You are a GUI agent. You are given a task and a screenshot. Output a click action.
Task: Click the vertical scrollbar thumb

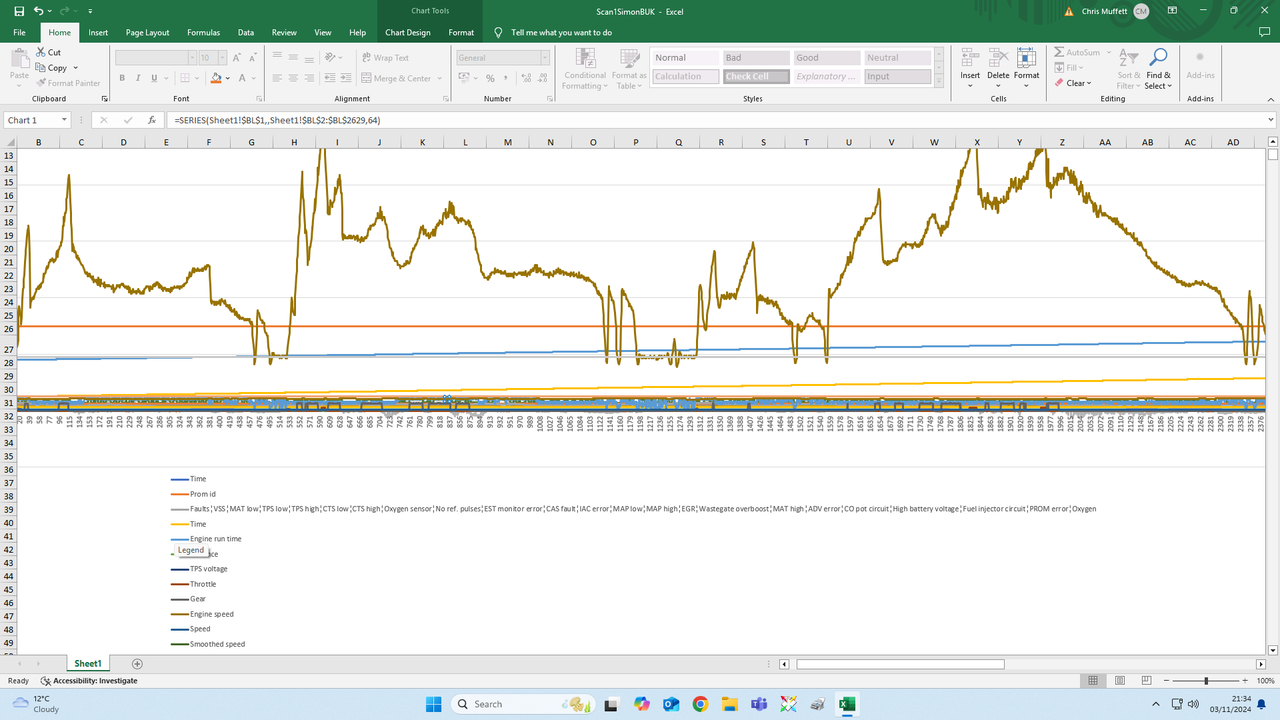coord(1272,155)
